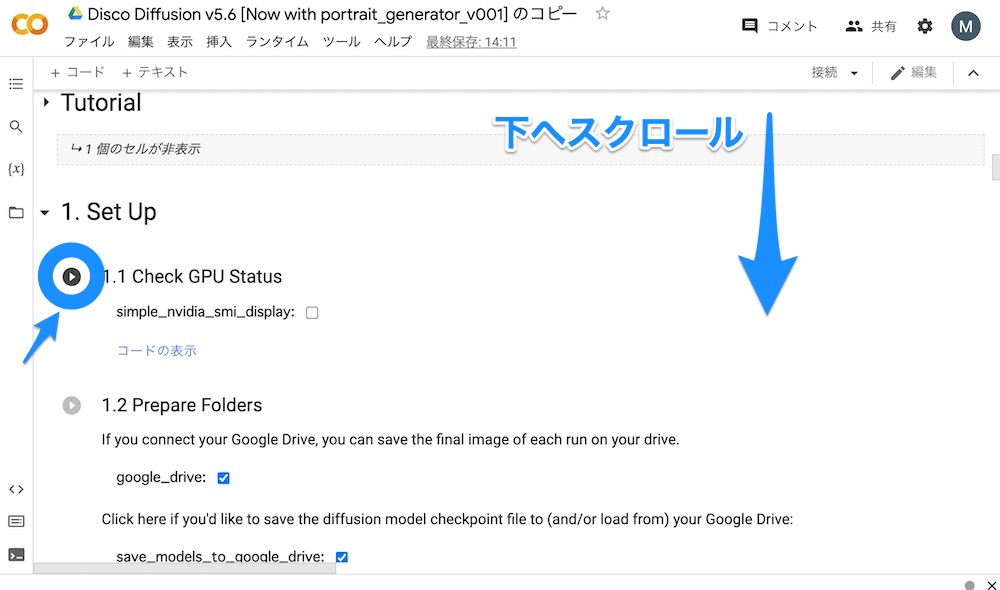
Task: Open the ヘルプ menu
Action: click(393, 42)
